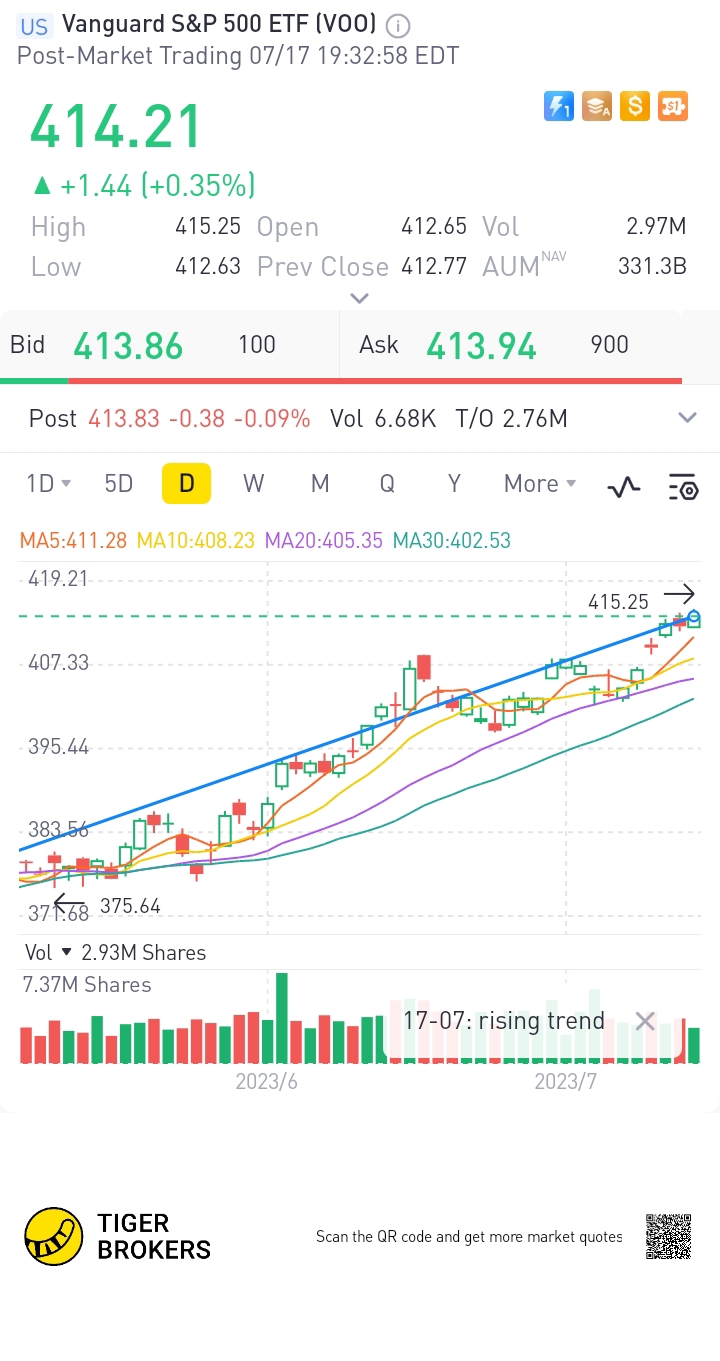Screen dimensions: 720x1361
Task: Tap the MA20:405.35 indicator label
Action: coord(324,541)
